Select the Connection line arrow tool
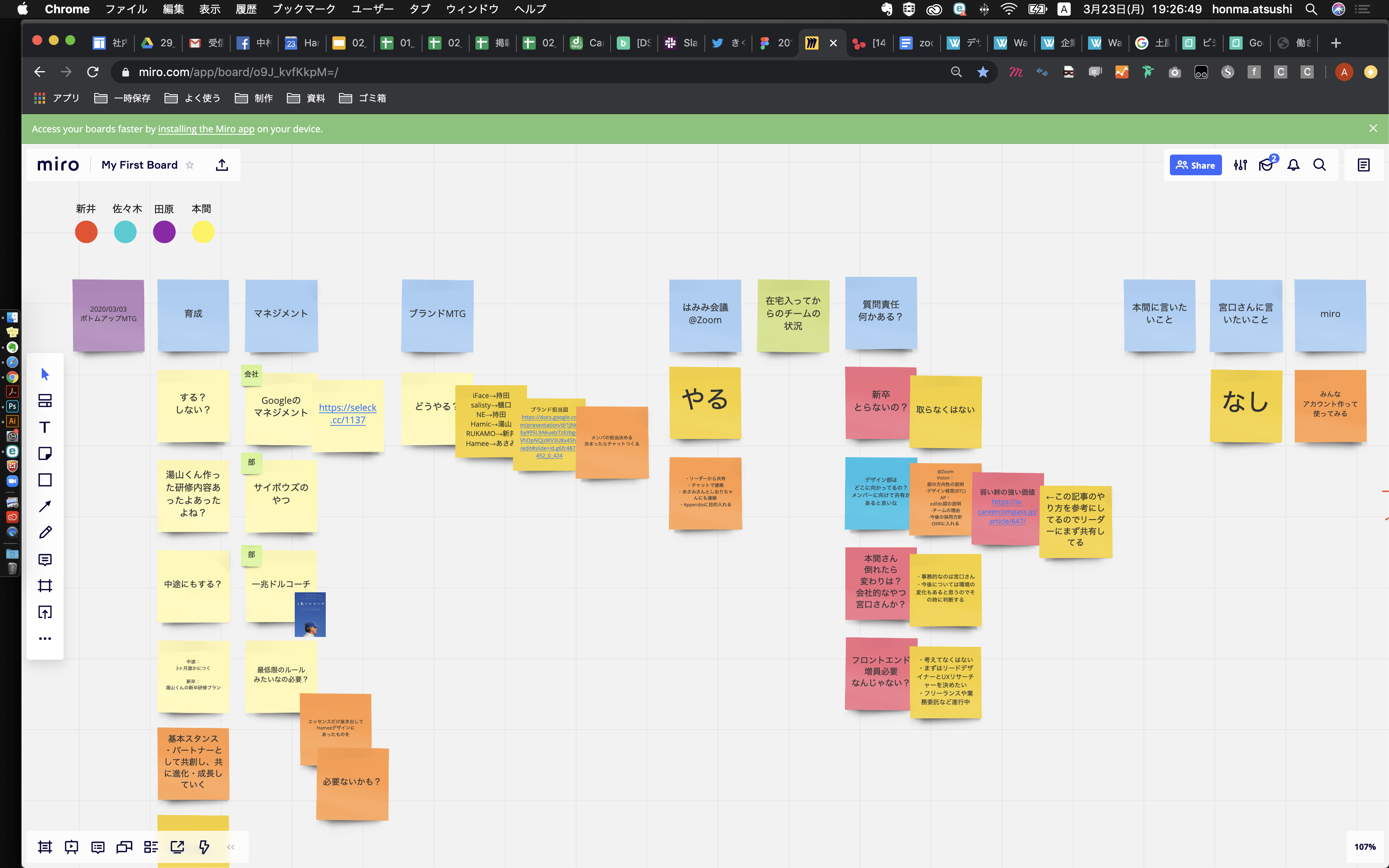Image resolution: width=1389 pixels, height=868 pixels. 45,506
